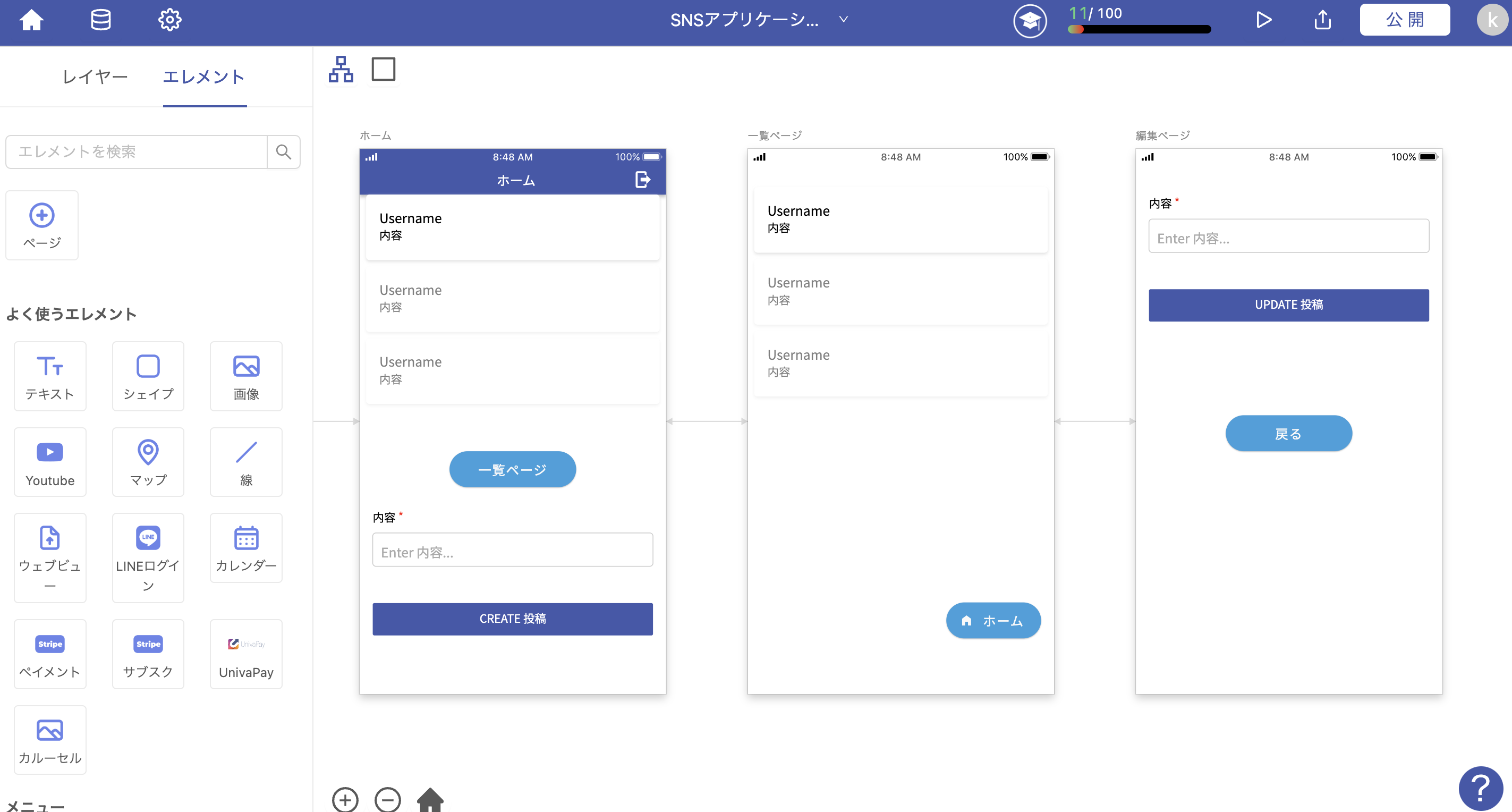This screenshot has height=812, width=1512.
Task: Select the シェイプ element icon
Action: click(147, 376)
